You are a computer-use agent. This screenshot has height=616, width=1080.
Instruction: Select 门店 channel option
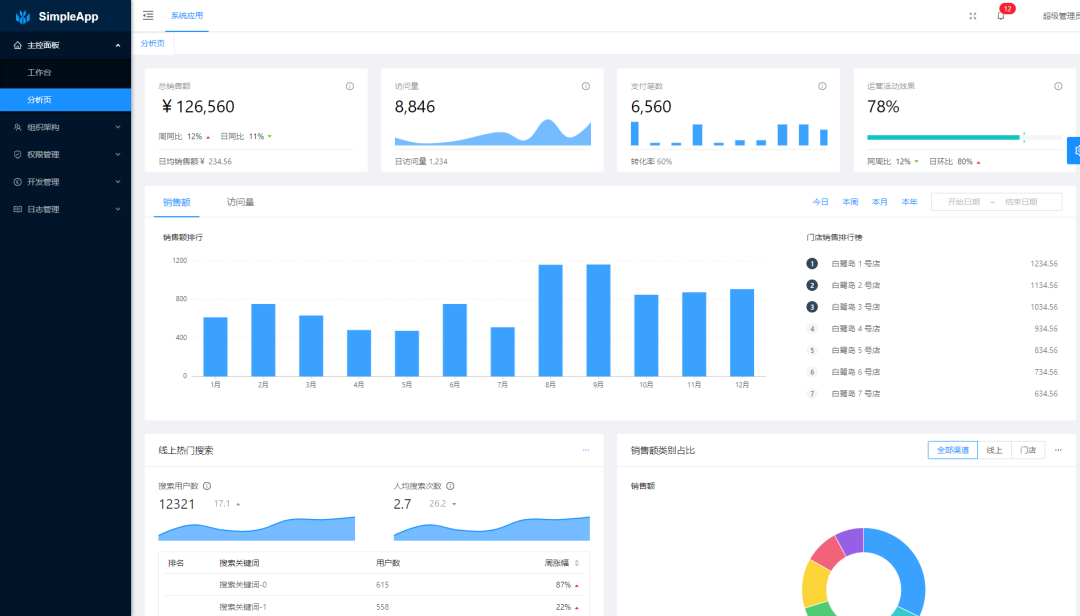pos(1028,450)
